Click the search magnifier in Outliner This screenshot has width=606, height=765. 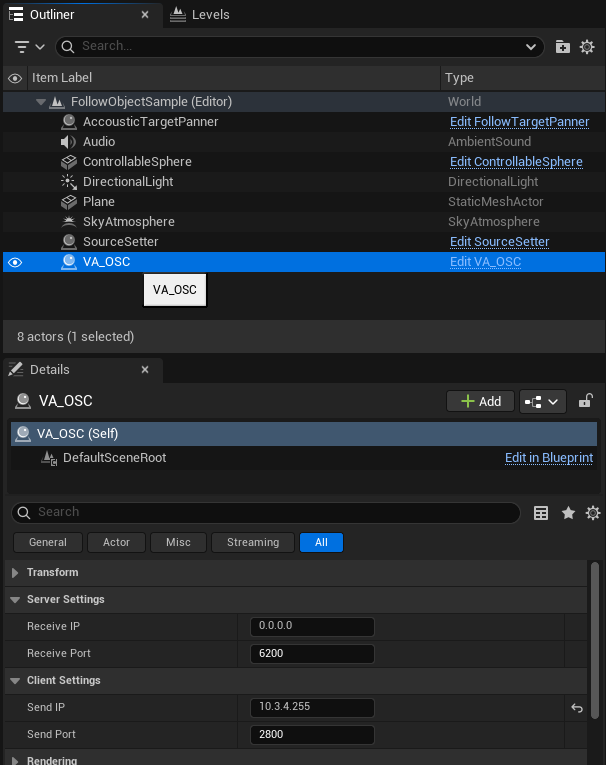[x=68, y=47]
